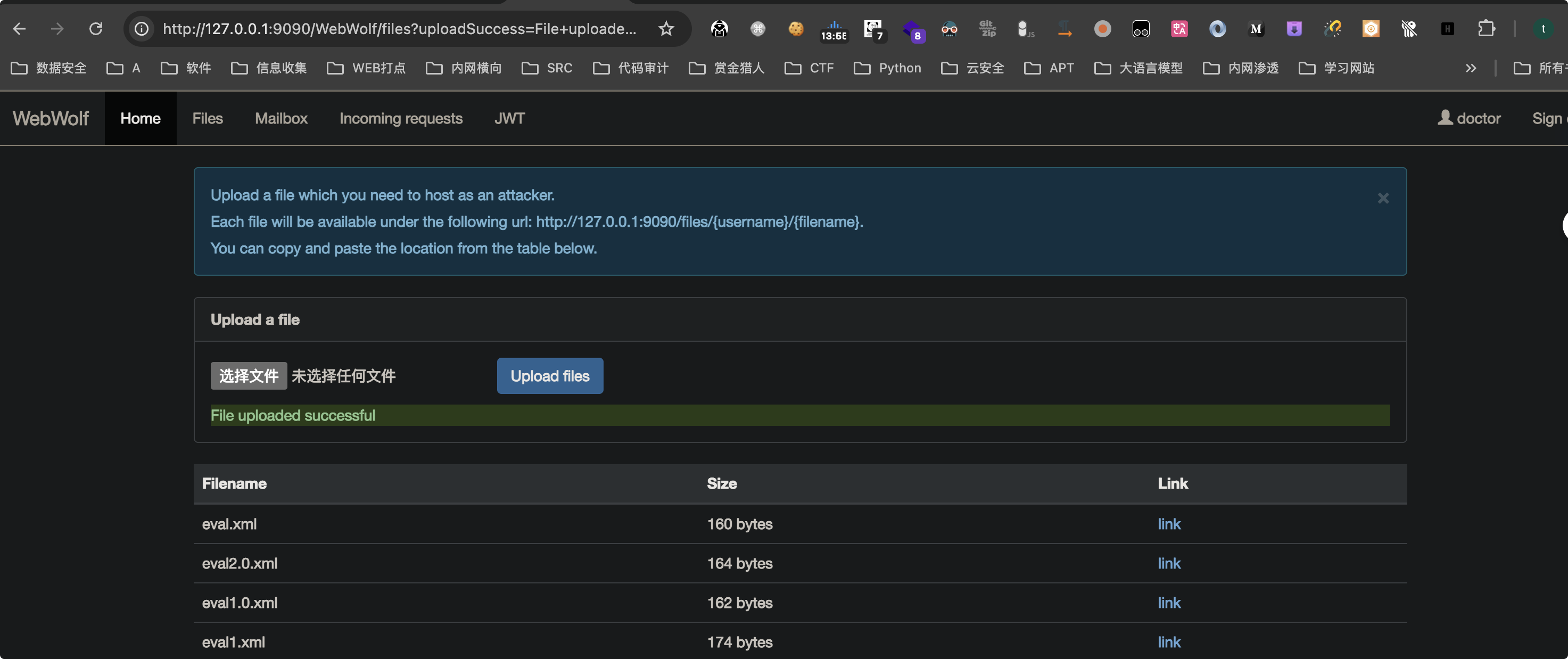Bookmark this page with the star icon

tap(666, 29)
